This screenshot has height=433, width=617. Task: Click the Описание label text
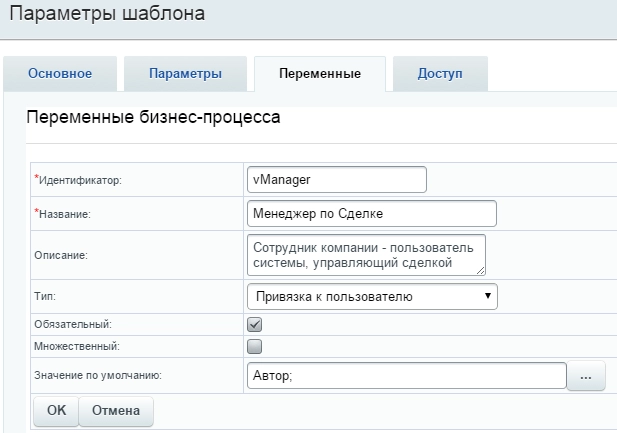(62, 255)
